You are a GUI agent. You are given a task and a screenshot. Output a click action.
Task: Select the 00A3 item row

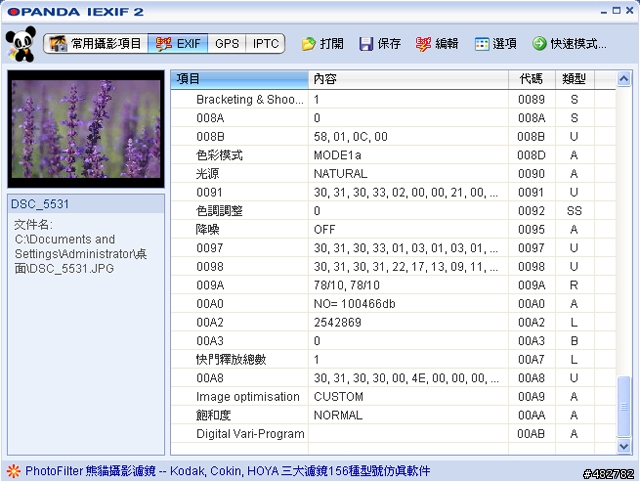pyautogui.click(x=393, y=341)
